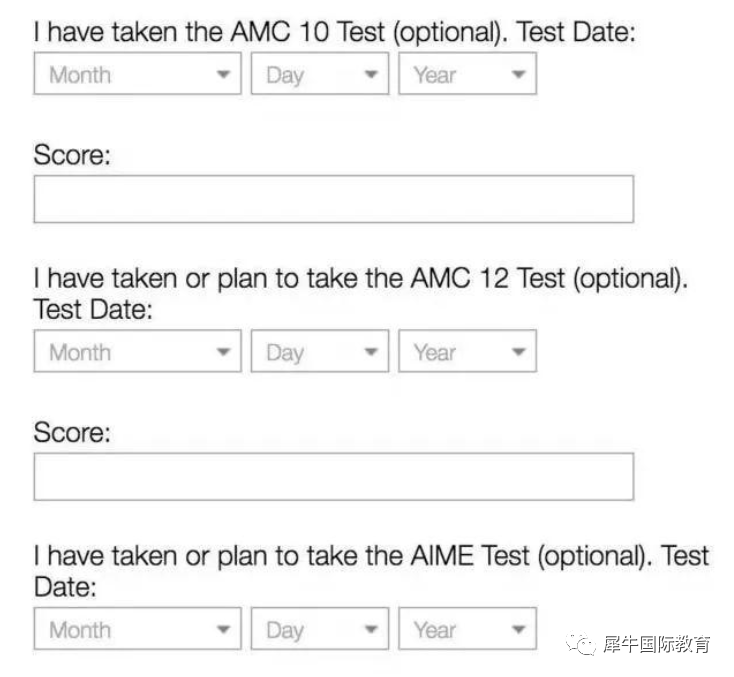The width and height of the screenshot is (734, 677).
Task: Click arrow icon of AMC 12 Year selector
Action: tap(518, 352)
